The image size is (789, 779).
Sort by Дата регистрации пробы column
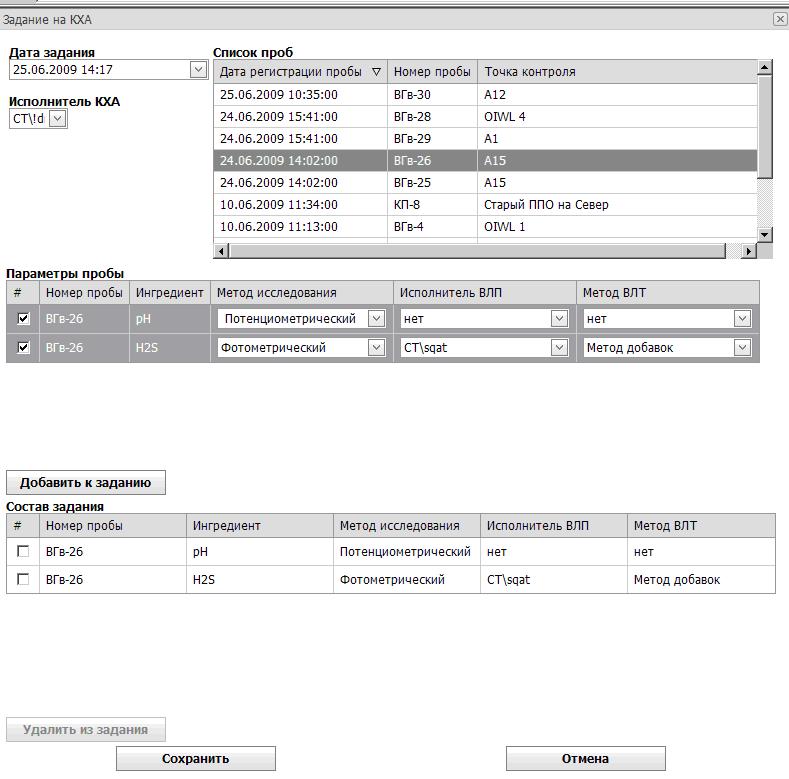click(300, 72)
